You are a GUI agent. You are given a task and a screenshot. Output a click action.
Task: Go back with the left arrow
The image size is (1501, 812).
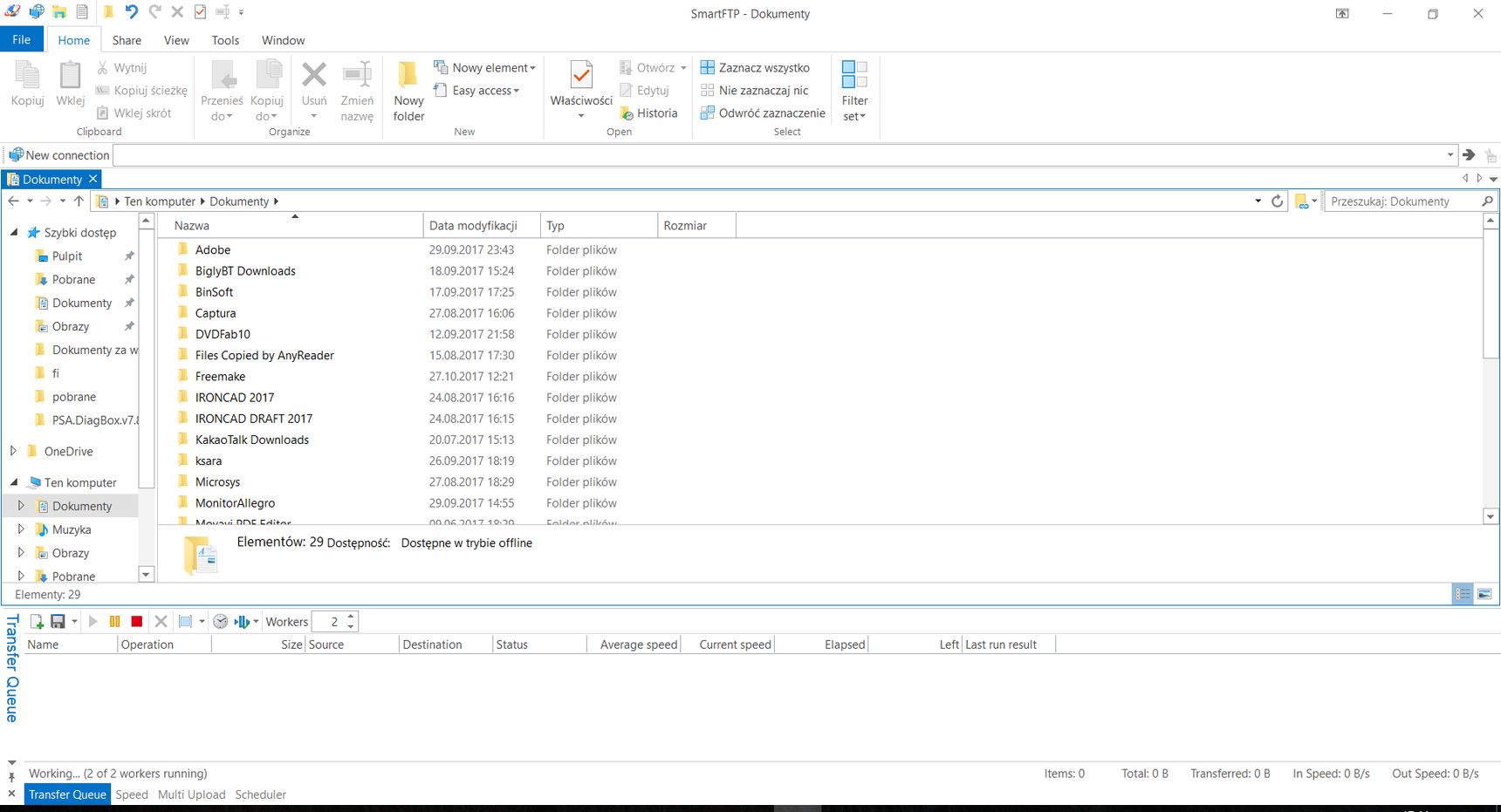click(13, 201)
